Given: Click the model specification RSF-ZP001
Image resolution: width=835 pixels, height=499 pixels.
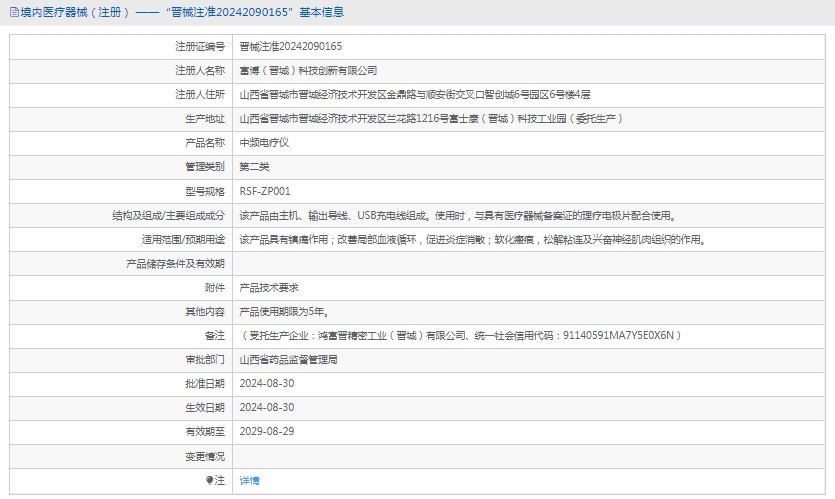Looking at the screenshot, I should point(265,191).
